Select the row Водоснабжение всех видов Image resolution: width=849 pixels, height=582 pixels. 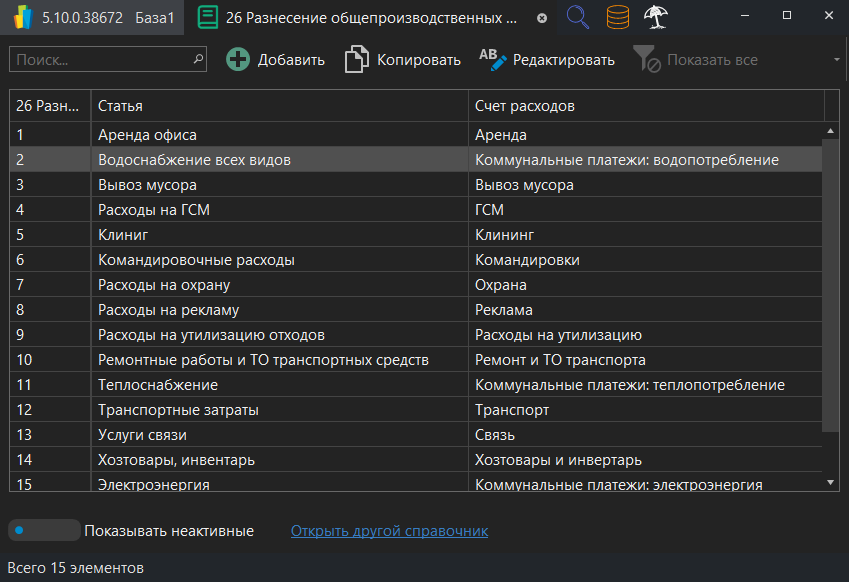(250, 159)
